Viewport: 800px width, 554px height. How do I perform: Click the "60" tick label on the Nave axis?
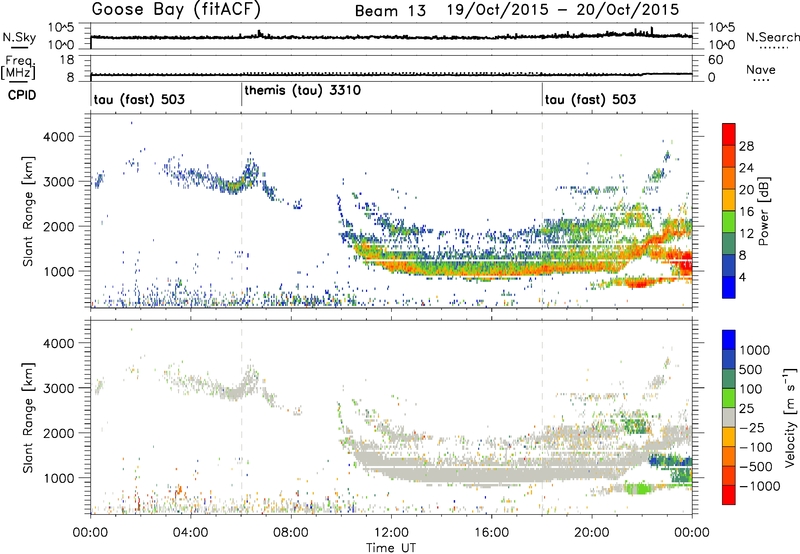715,60
